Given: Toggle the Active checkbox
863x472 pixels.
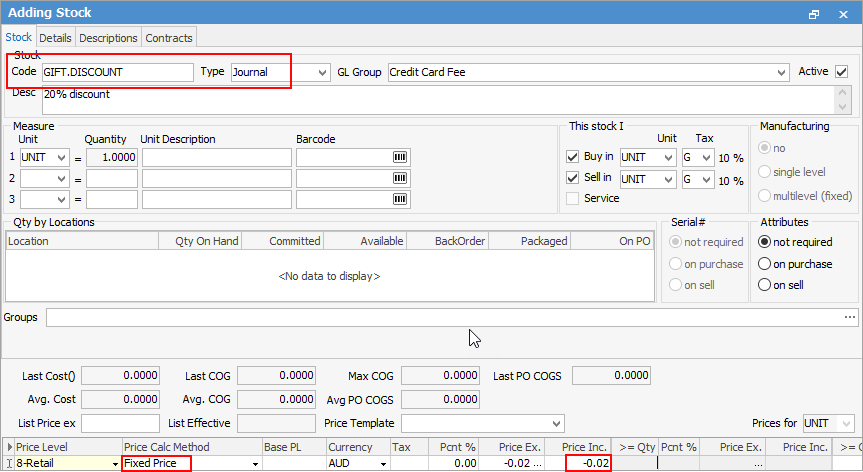Looking at the screenshot, I should [841, 72].
